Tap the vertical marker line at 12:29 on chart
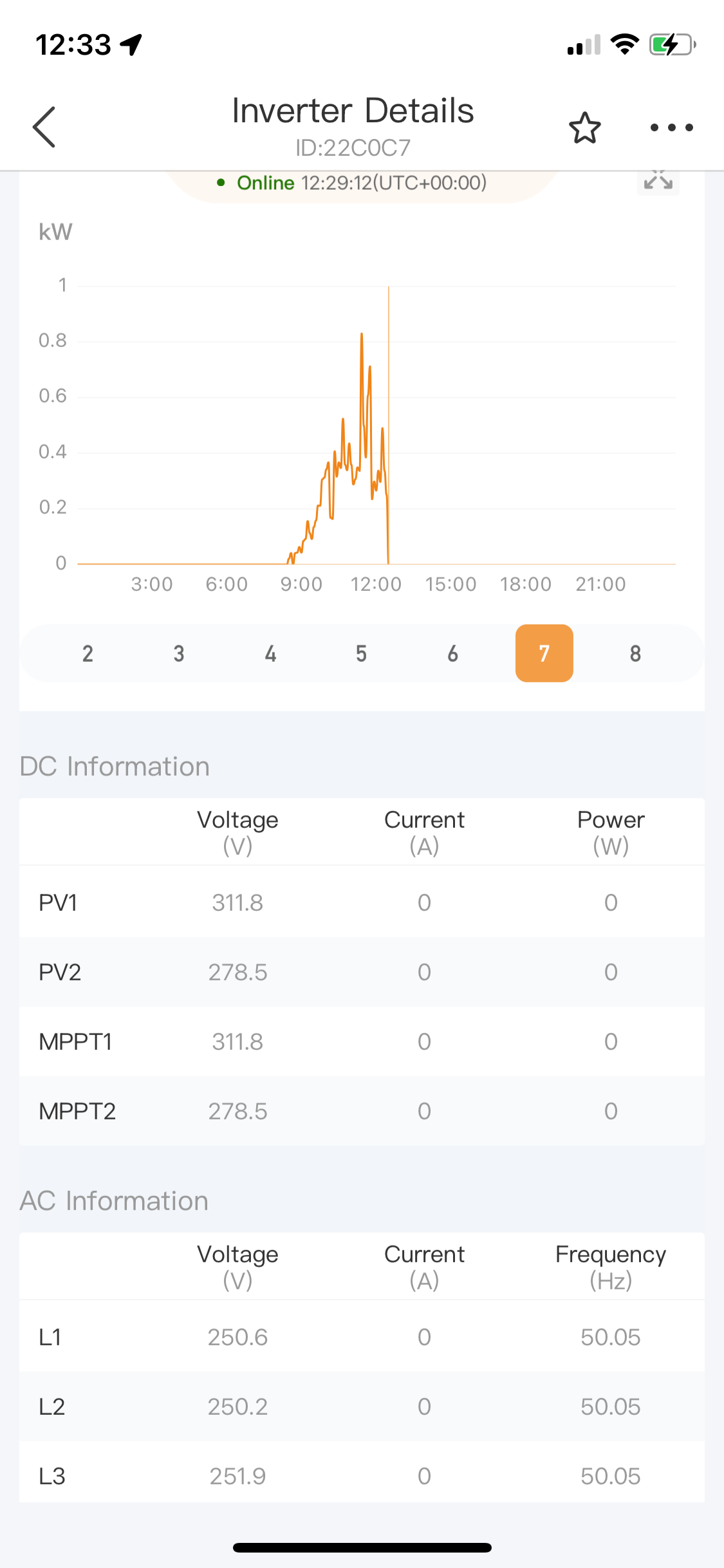 389,425
